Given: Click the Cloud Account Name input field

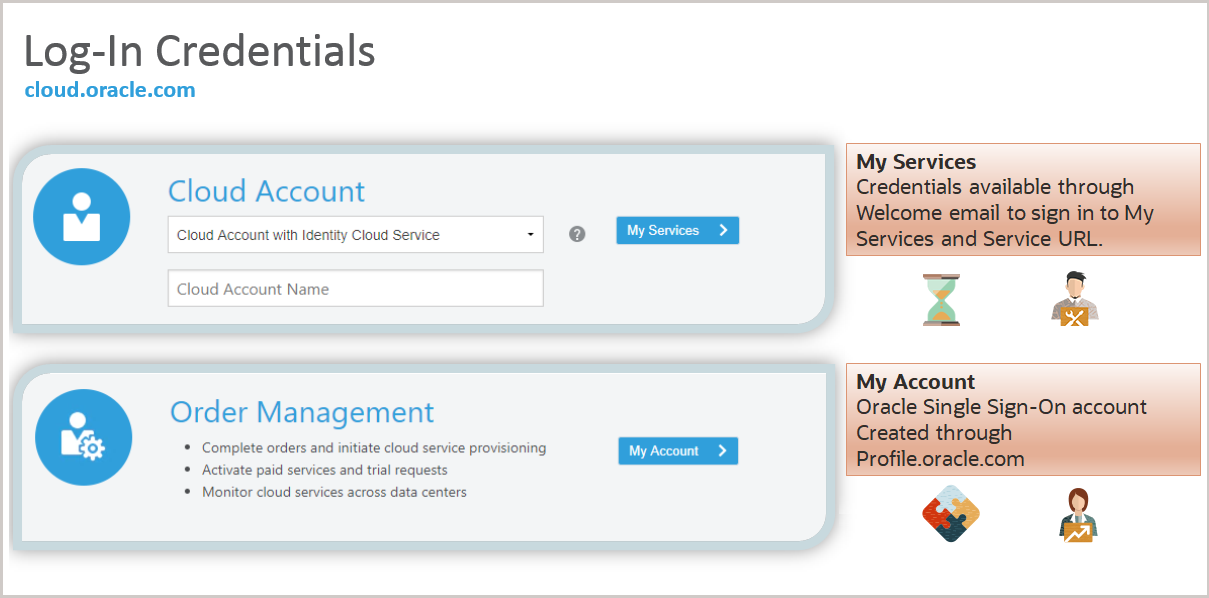Looking at the screenshot, I should tap(355, 288).
